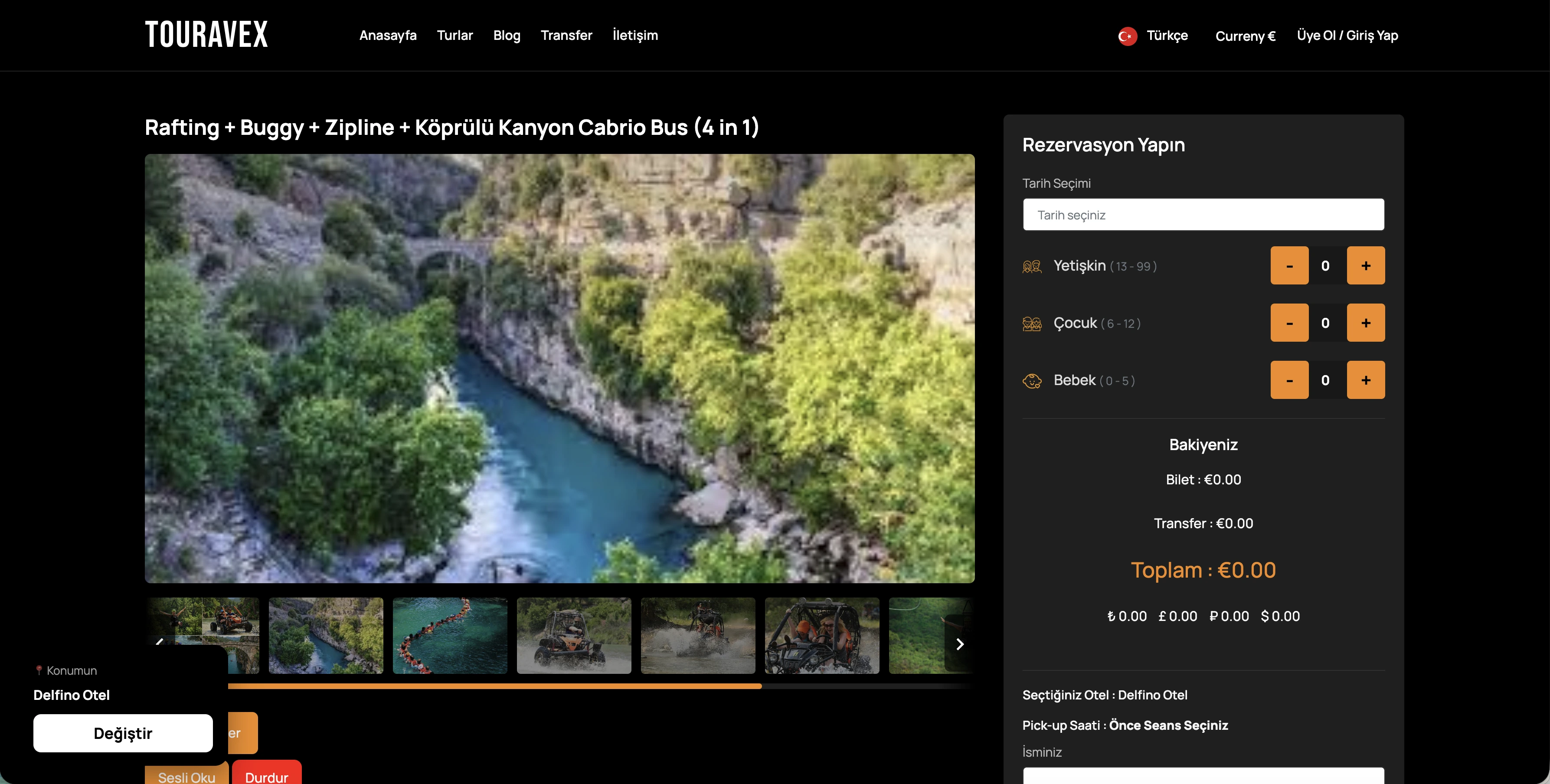Decrease Çocuk count with minus button
1550x784 pixels.
point(1289,323)
